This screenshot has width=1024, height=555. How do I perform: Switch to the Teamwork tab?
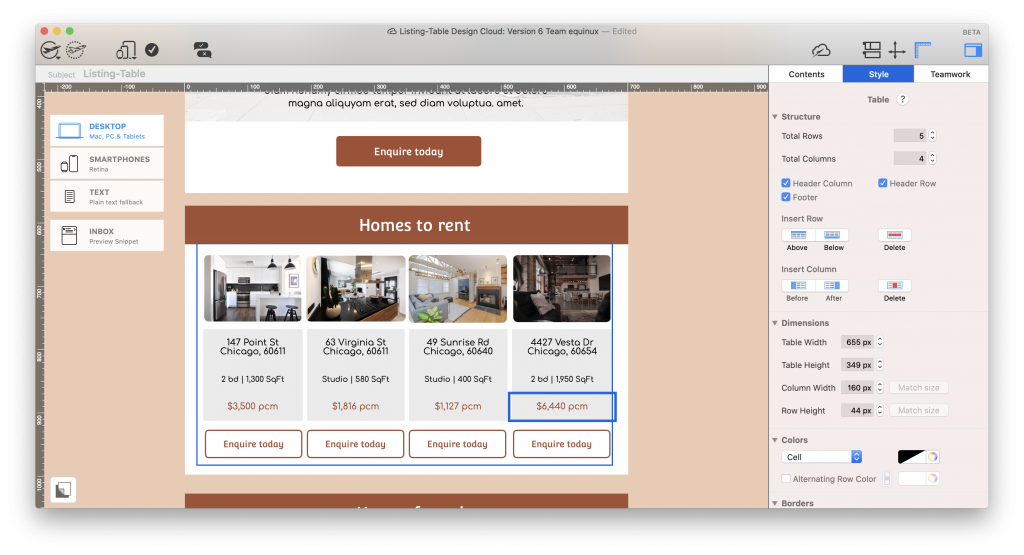point(950,74)
